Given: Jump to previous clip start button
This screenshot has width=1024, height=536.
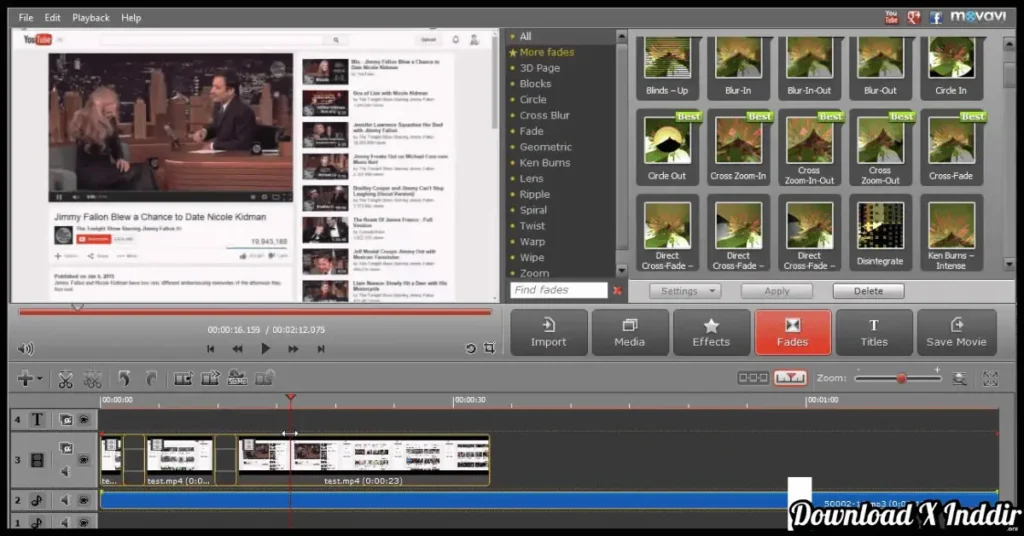Looking at the screenshot, I should click(210, 349).
